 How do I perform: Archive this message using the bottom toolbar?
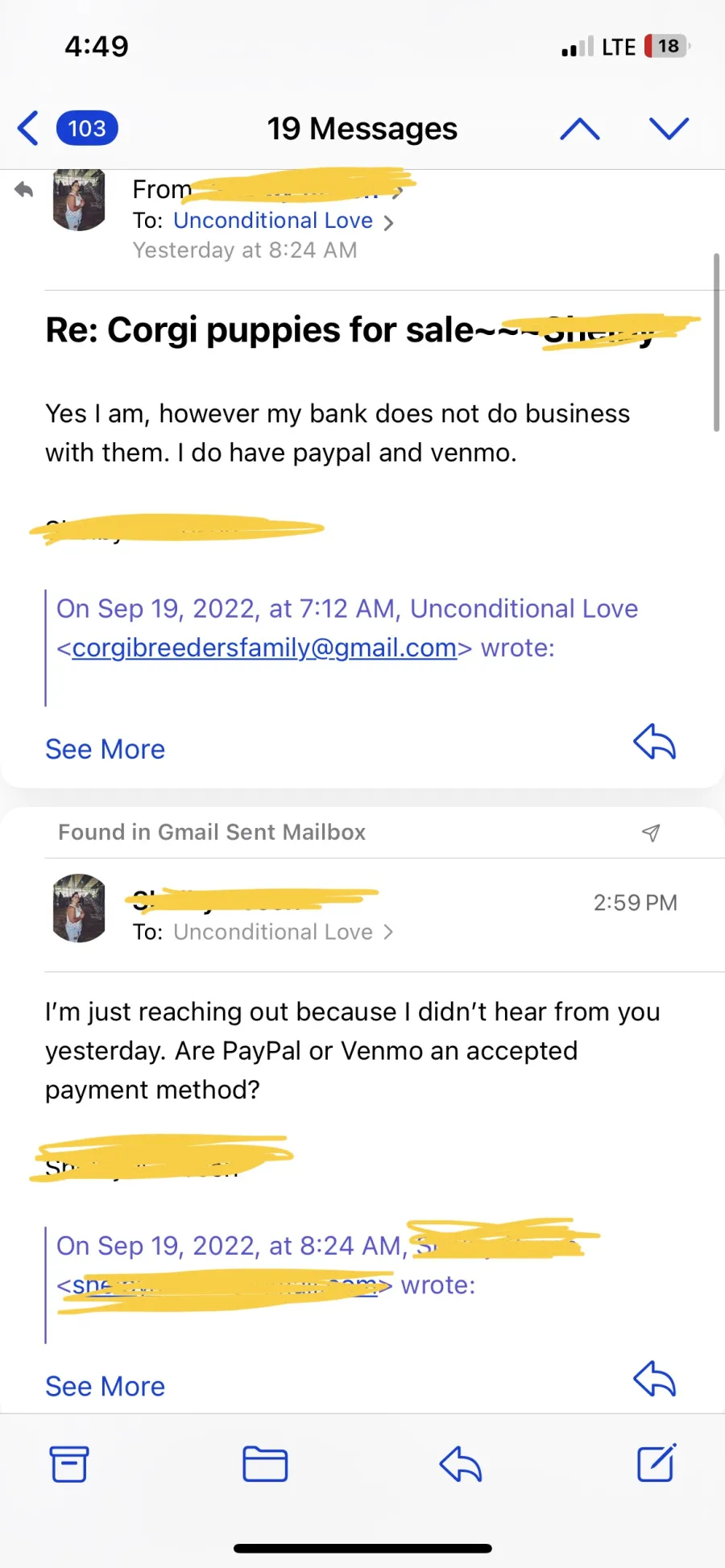click(69, 1464)
